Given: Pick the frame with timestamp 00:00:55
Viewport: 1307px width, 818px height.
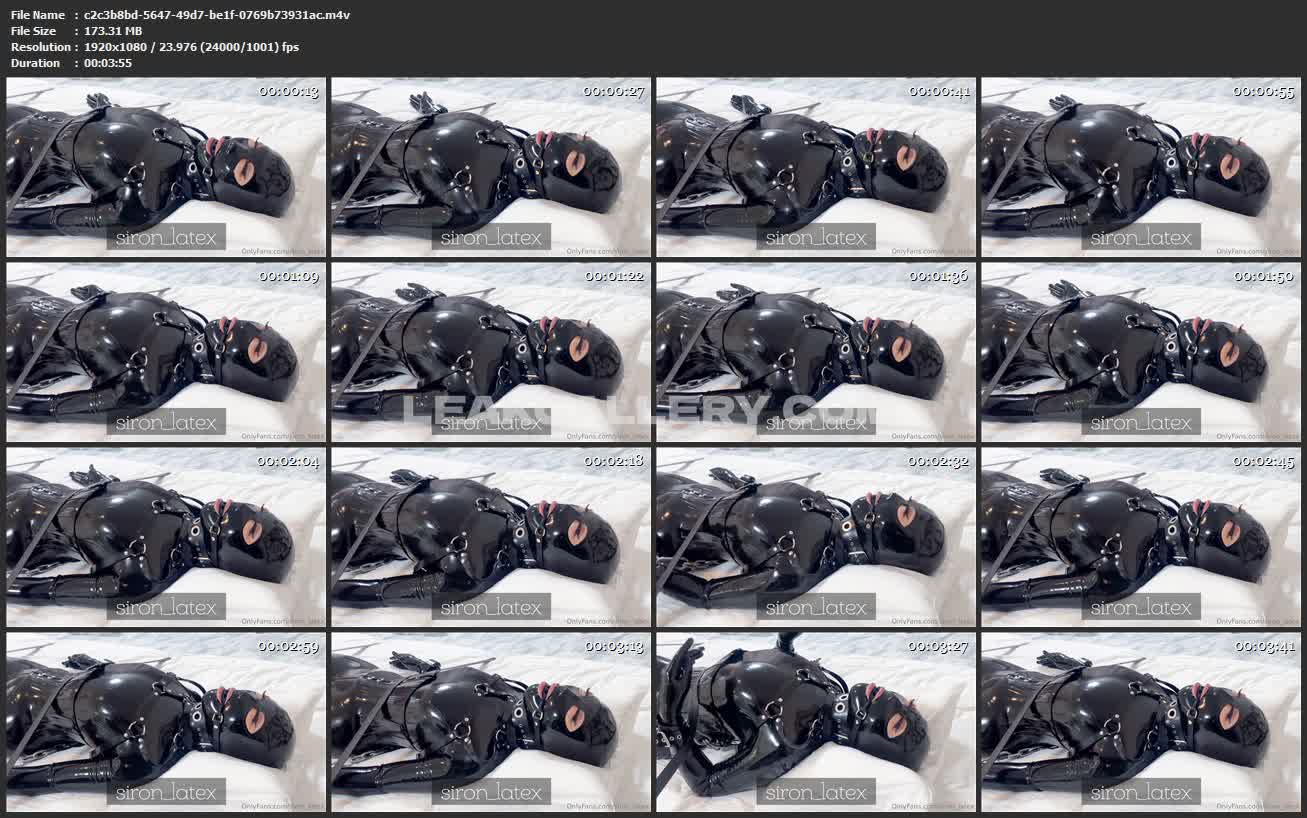Looking at the screenshot, I should (1141, 167).
